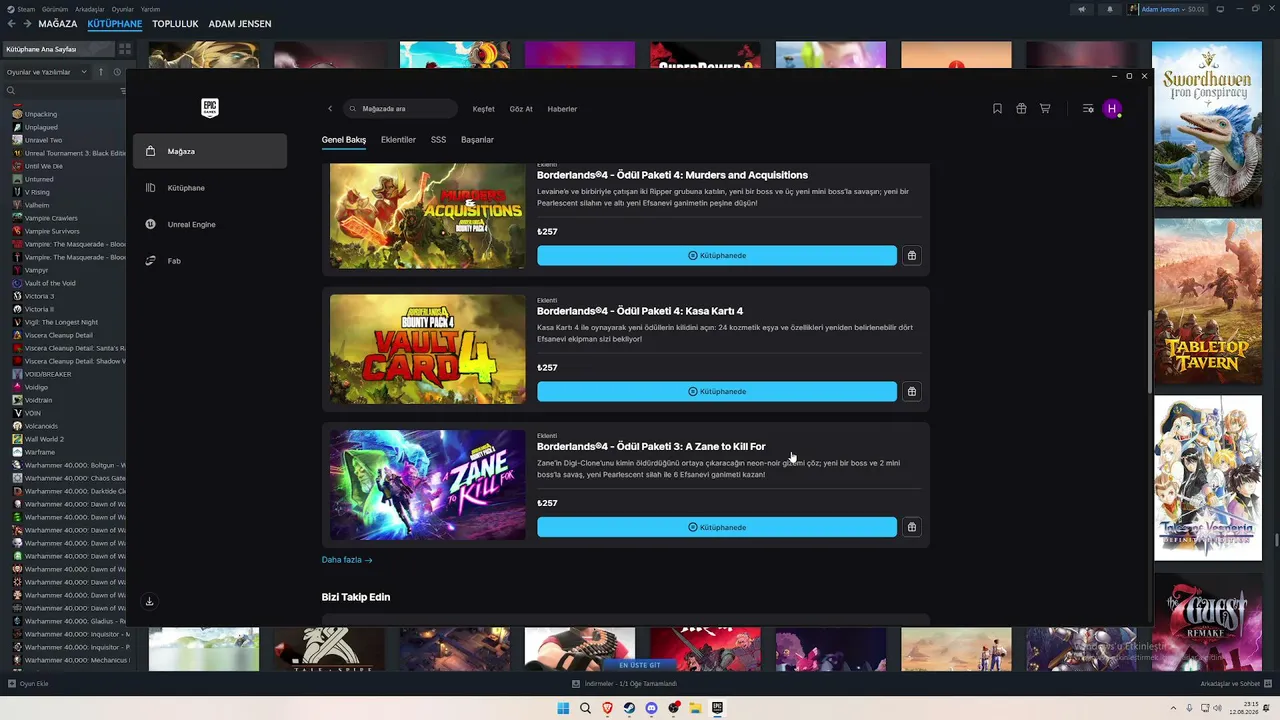Image resolution: width=1280 pixels, height=720 pixels.
Task: Expand Oyunlar ve Yazılımlar dropdown
Action: point(47,72)
